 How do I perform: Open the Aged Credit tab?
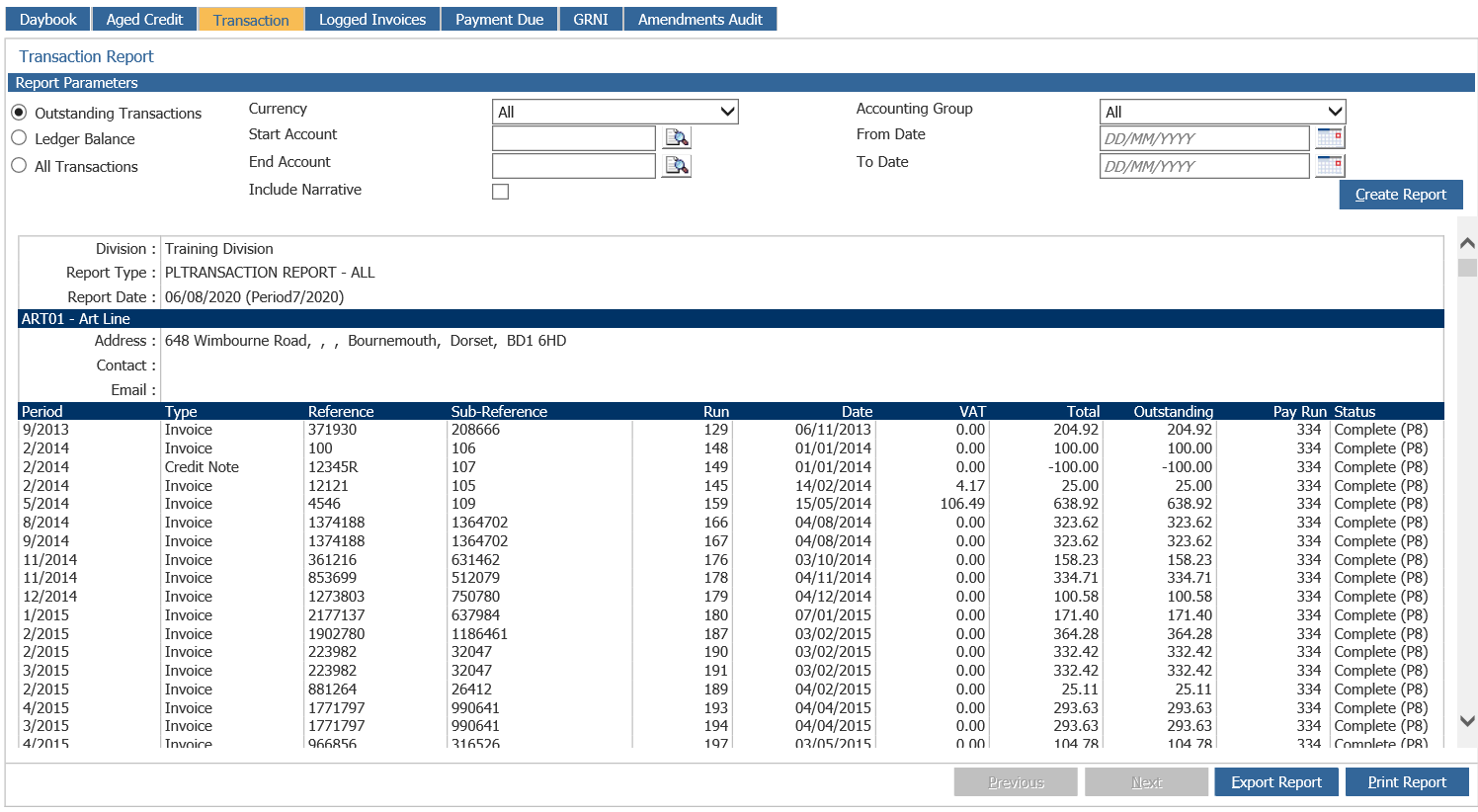tap(144, 18)
